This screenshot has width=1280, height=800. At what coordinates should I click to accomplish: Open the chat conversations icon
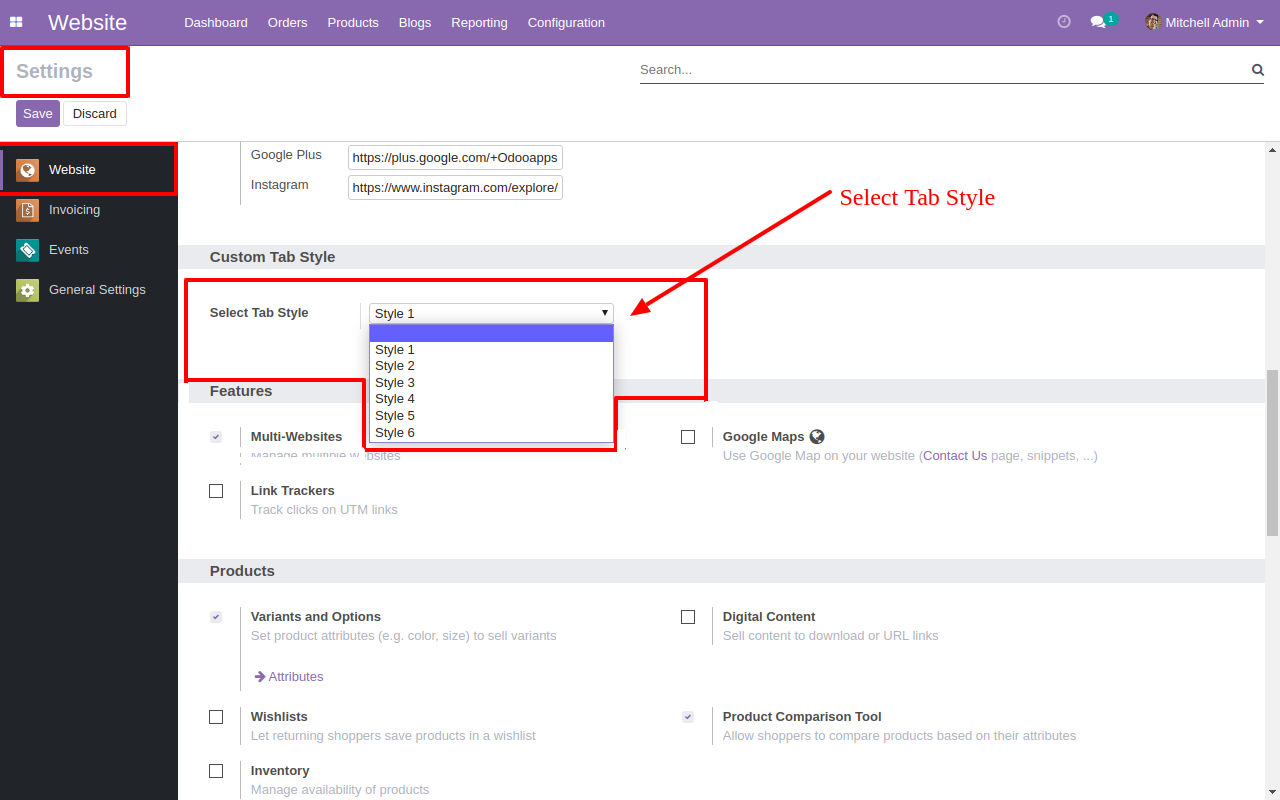pyautogui.click(x=1098, y=22)
